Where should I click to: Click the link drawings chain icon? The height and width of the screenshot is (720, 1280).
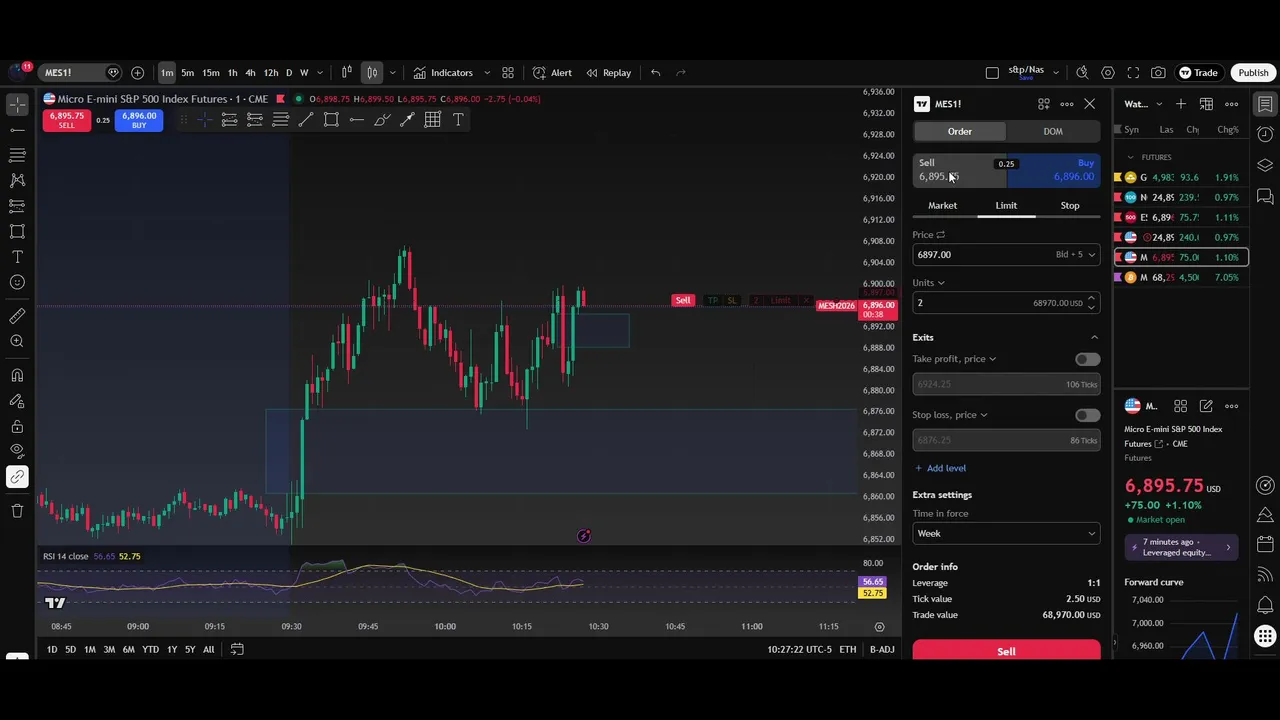tap(17, 477)
